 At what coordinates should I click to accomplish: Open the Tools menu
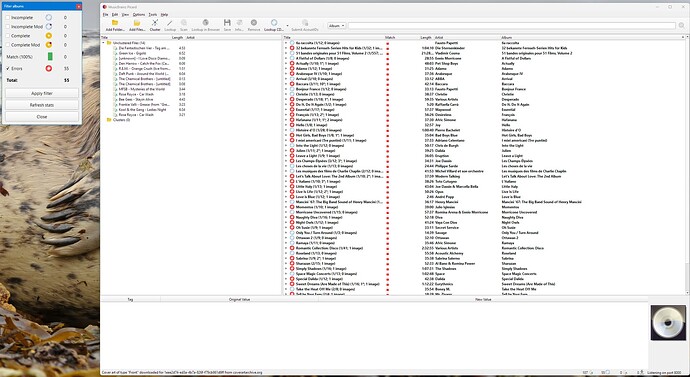(x=153, y=15)
